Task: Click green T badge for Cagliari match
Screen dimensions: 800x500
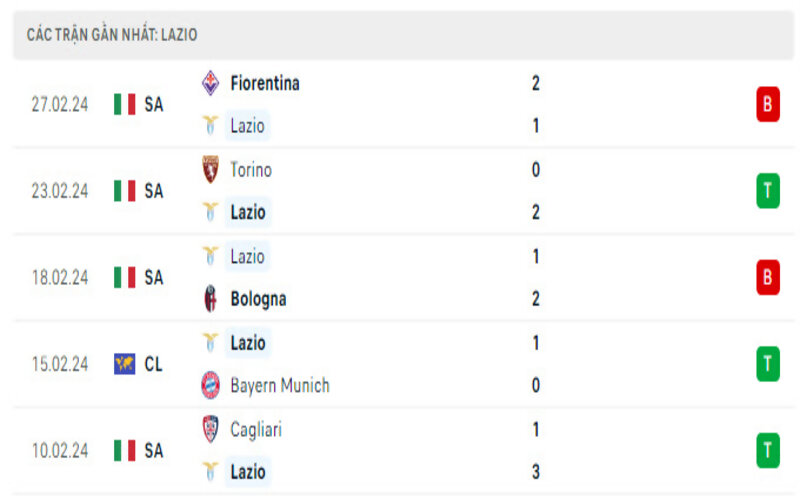Action: coord(767,450)
